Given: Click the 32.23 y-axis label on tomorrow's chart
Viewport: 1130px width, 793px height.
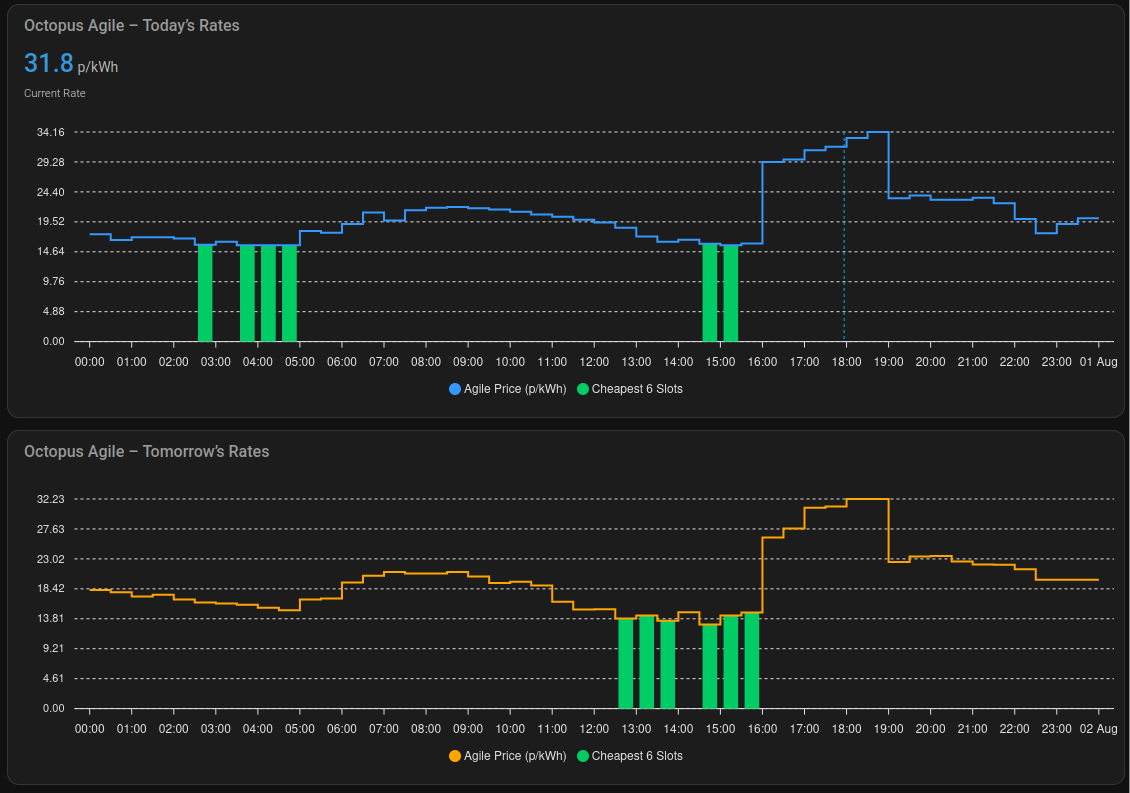Looking at the screenshot, I should (x=51, y=499).
